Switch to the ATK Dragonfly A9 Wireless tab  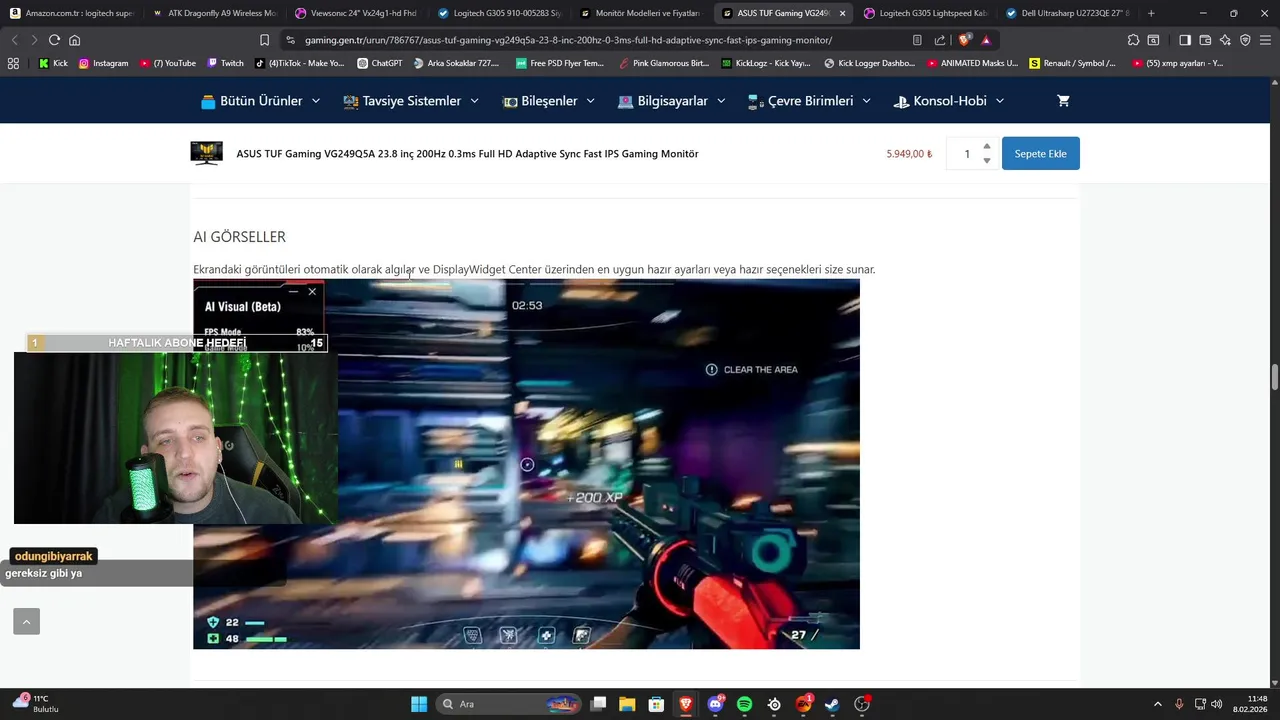(213, 13)
